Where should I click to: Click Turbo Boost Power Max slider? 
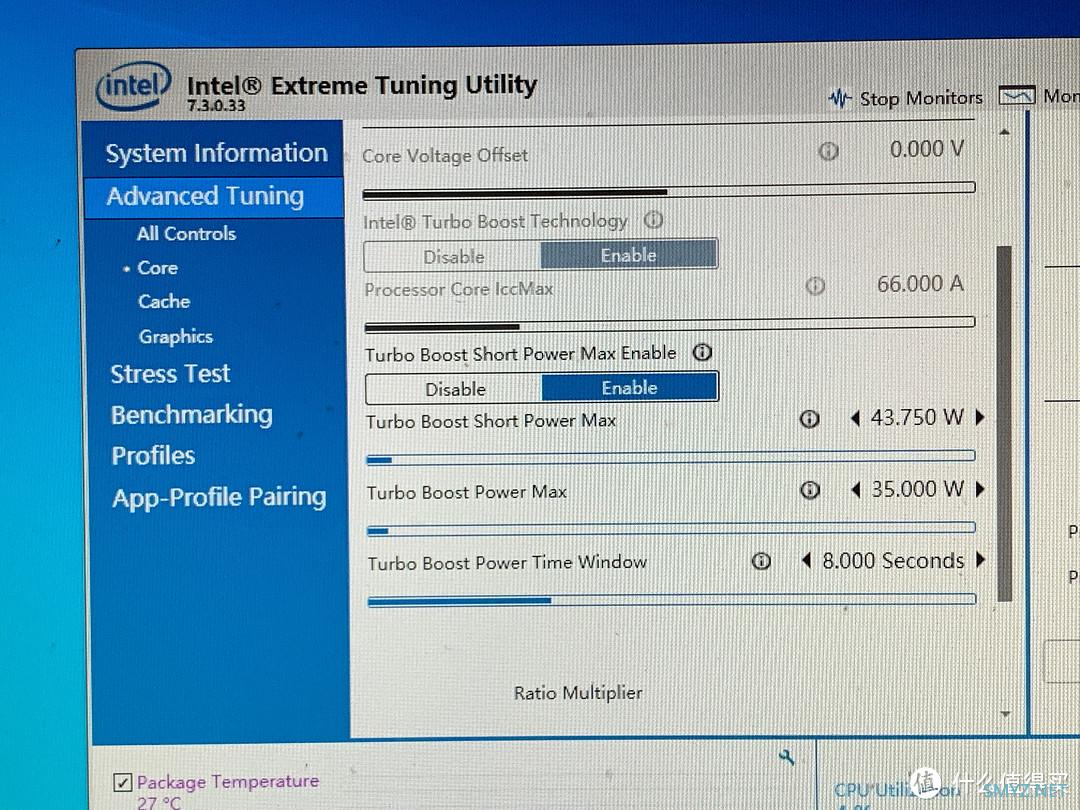pyautogui.click(x=672, y=530)
